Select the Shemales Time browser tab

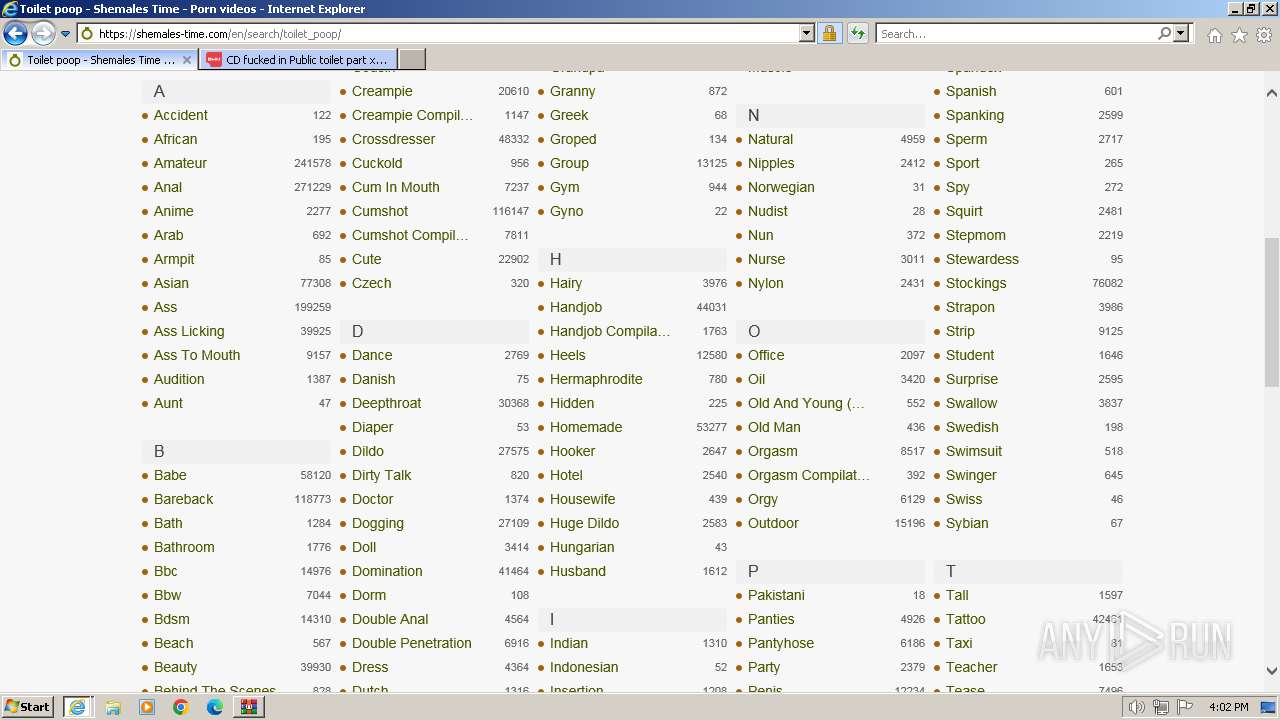point(100,60)
